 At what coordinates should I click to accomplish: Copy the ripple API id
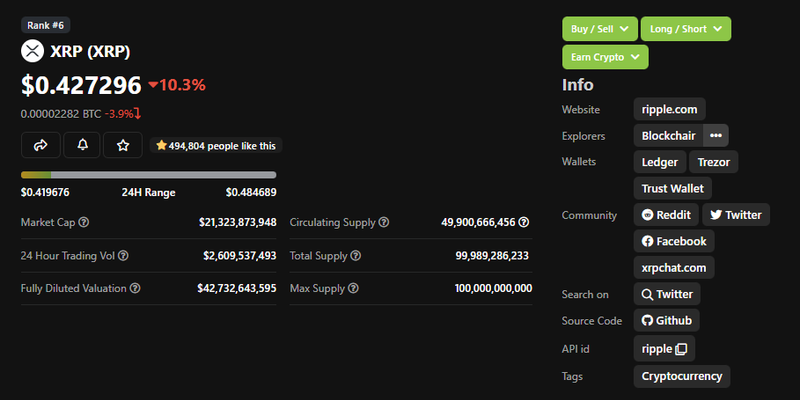[x=681, y=349]
